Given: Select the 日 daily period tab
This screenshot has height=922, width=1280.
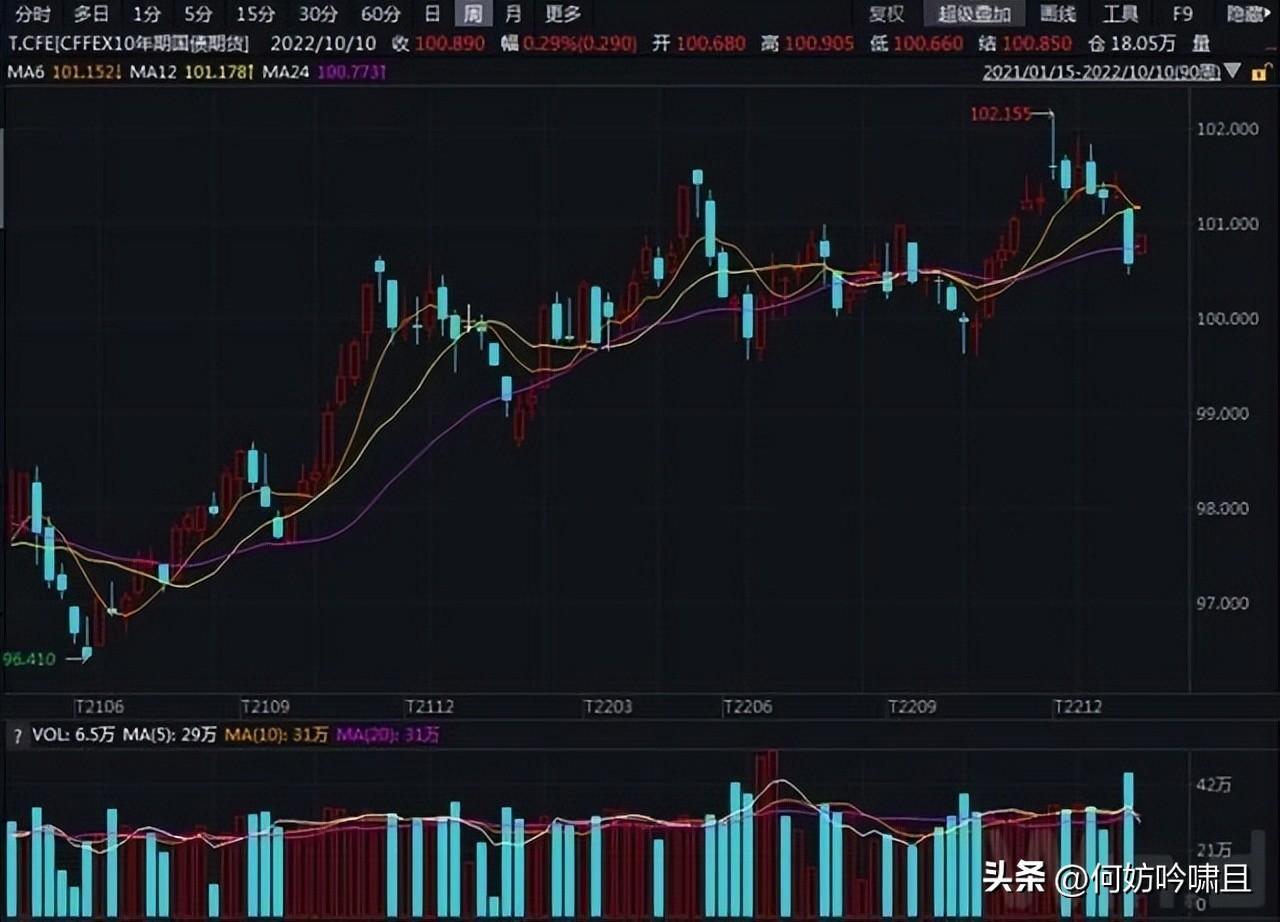Looking at the screenshot, I should (x=432, y=14).
